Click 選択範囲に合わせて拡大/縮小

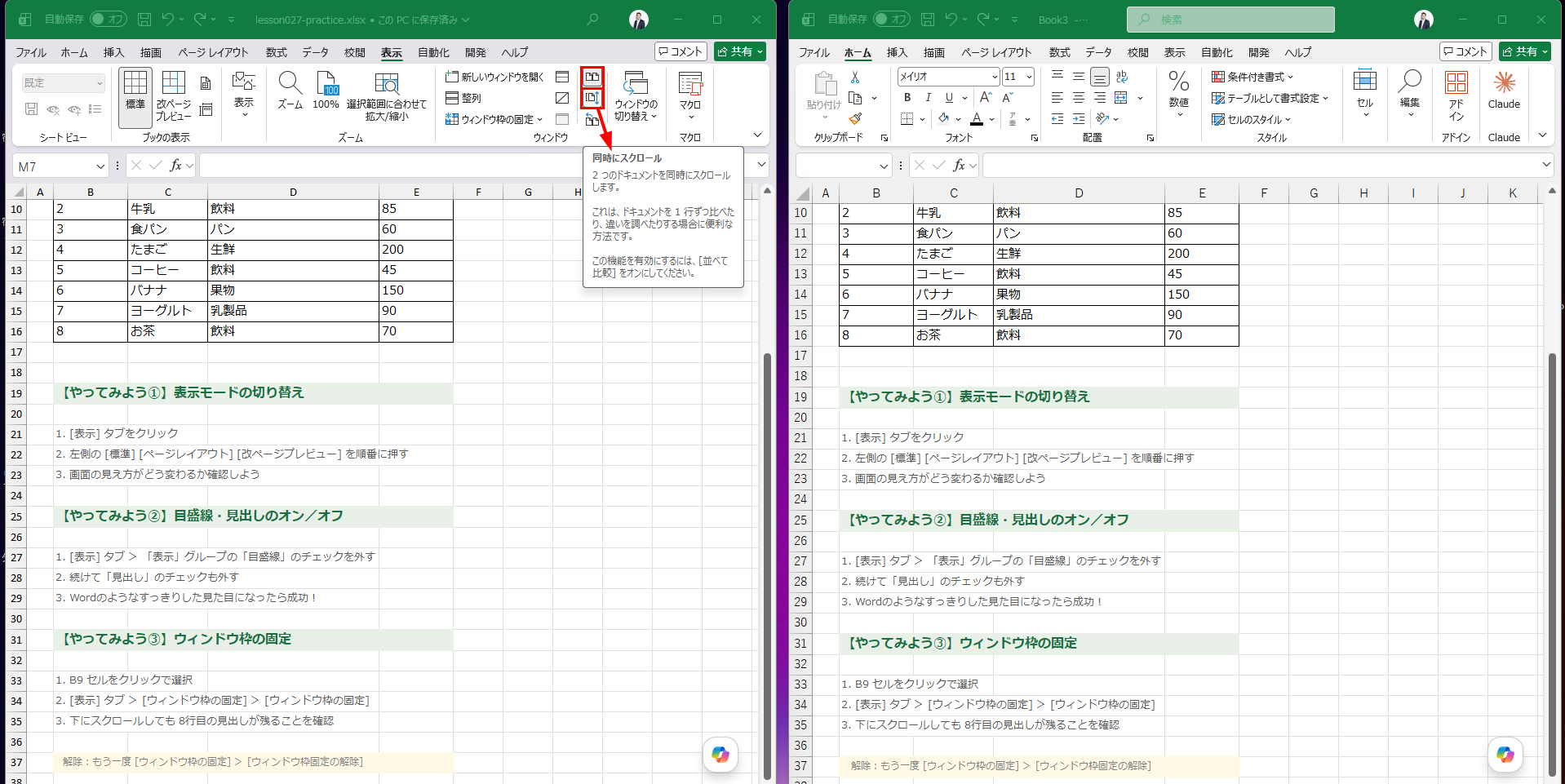pos(387,97)
